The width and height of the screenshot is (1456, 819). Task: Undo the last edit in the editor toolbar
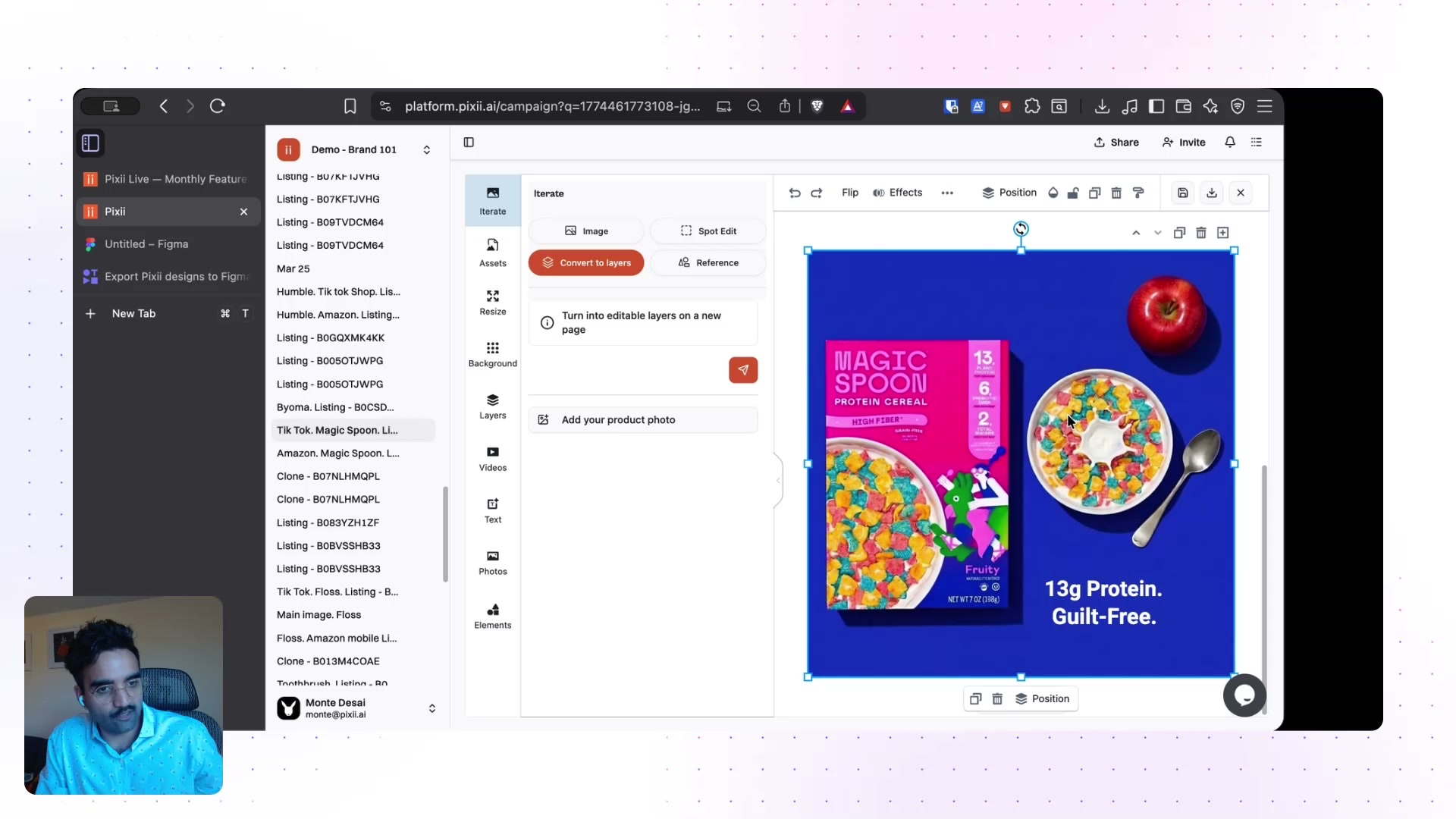pyautogui.click(x=795, y=193)
